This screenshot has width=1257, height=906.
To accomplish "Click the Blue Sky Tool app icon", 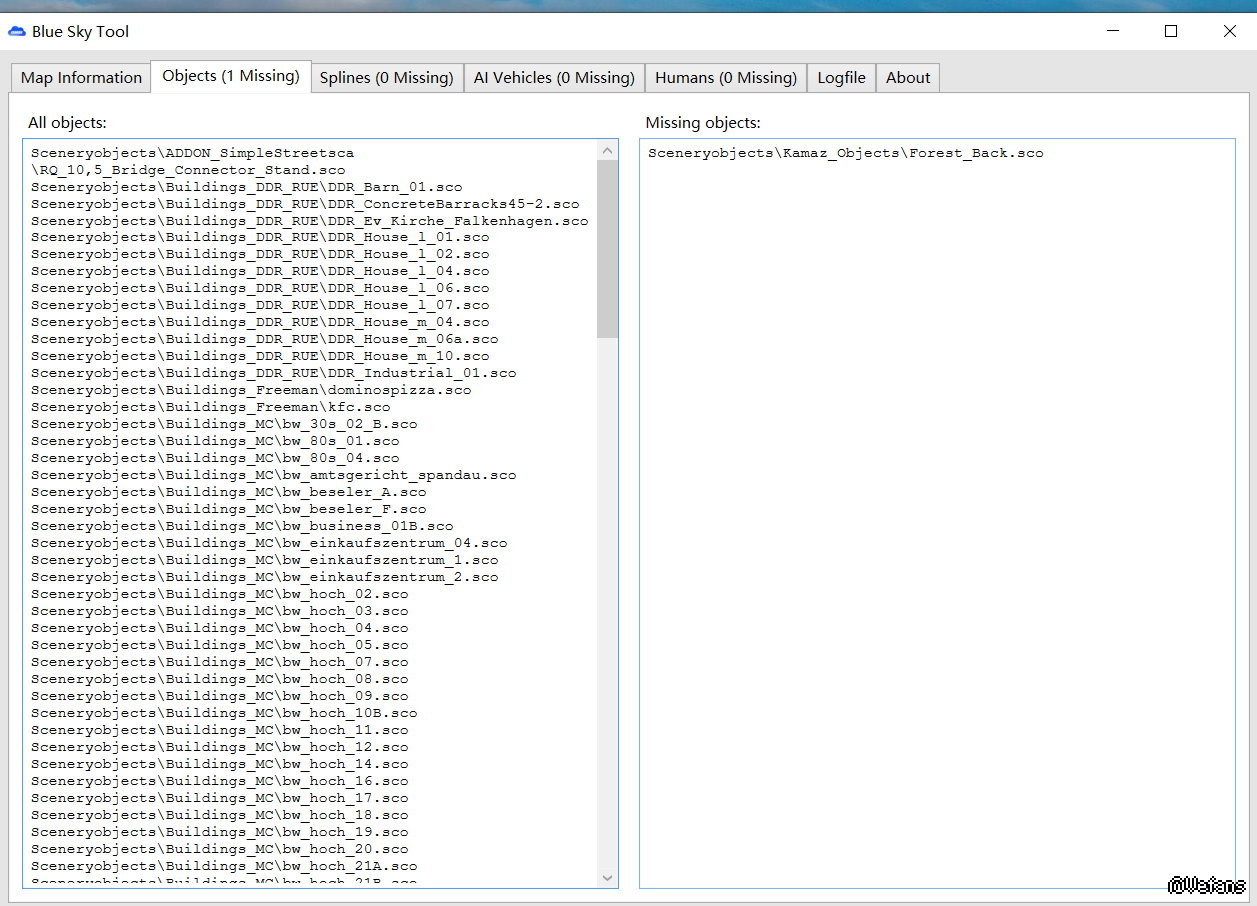I will click(x=17, y=32).
